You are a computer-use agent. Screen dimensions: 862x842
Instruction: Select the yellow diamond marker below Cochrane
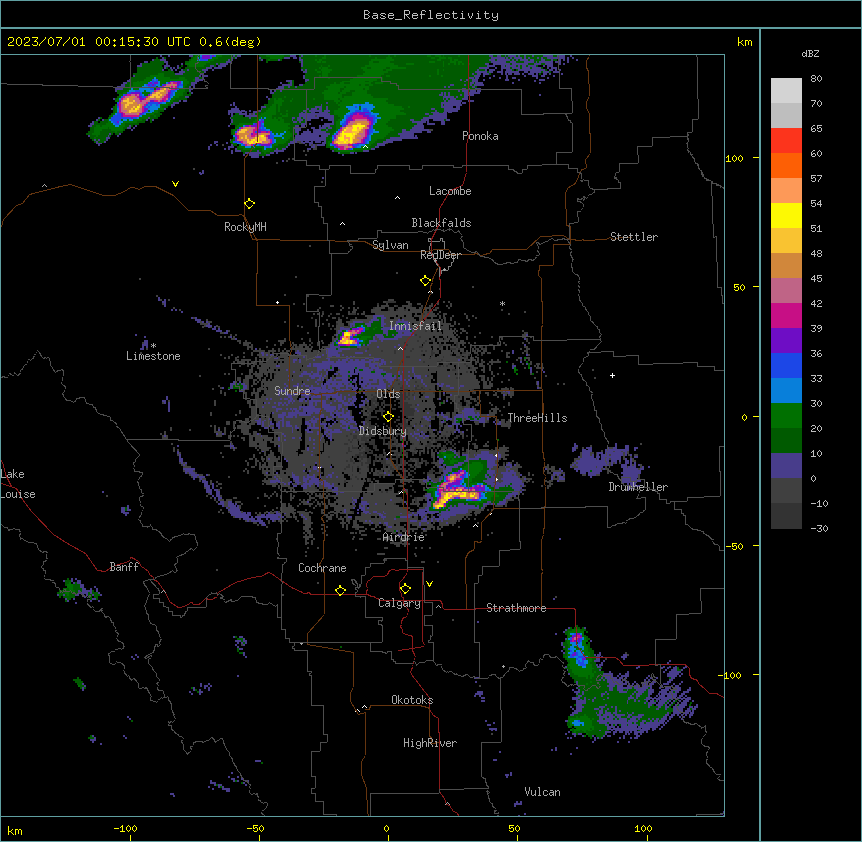pyautogui.click(x=340, y=590)
